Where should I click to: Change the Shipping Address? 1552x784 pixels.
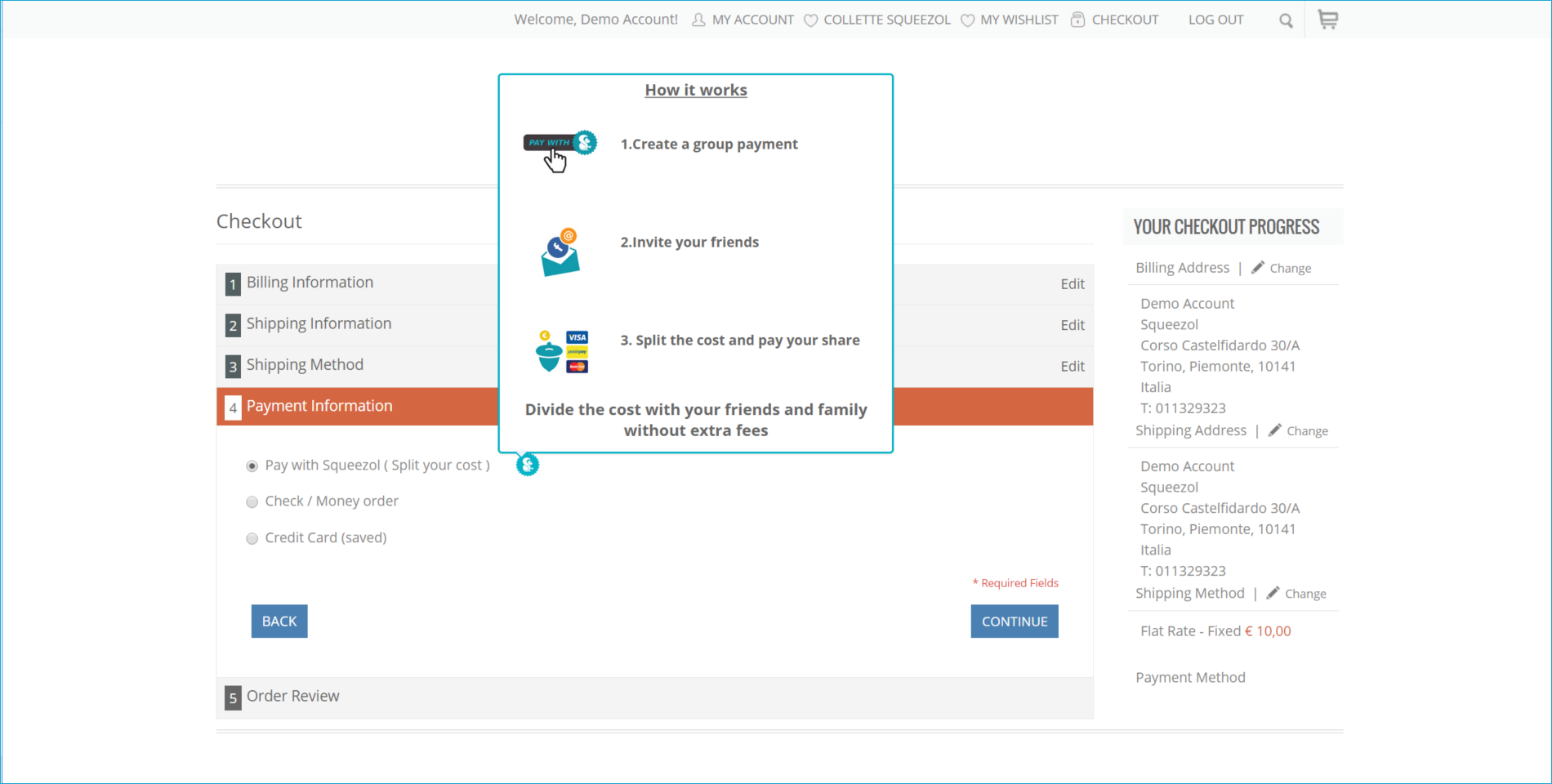tap(1307, 430)
